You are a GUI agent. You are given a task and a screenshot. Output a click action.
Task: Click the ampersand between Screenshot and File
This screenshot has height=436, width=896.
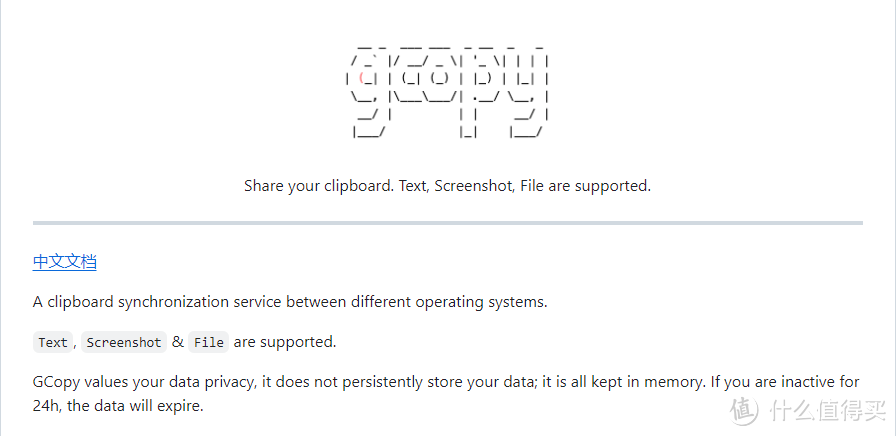[178, 342]
